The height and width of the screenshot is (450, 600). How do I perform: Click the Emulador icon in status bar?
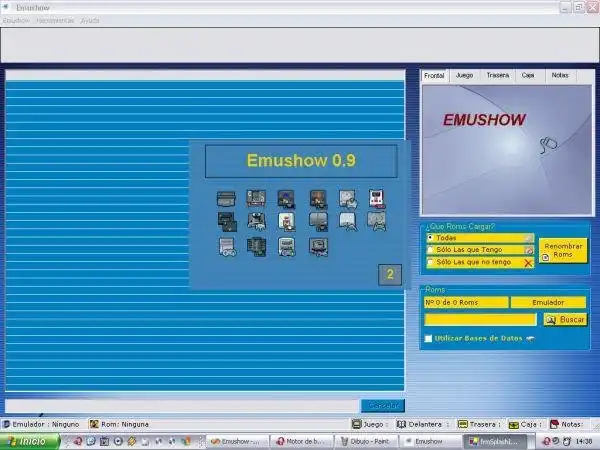pyautogui.click(x=6, y=424)
